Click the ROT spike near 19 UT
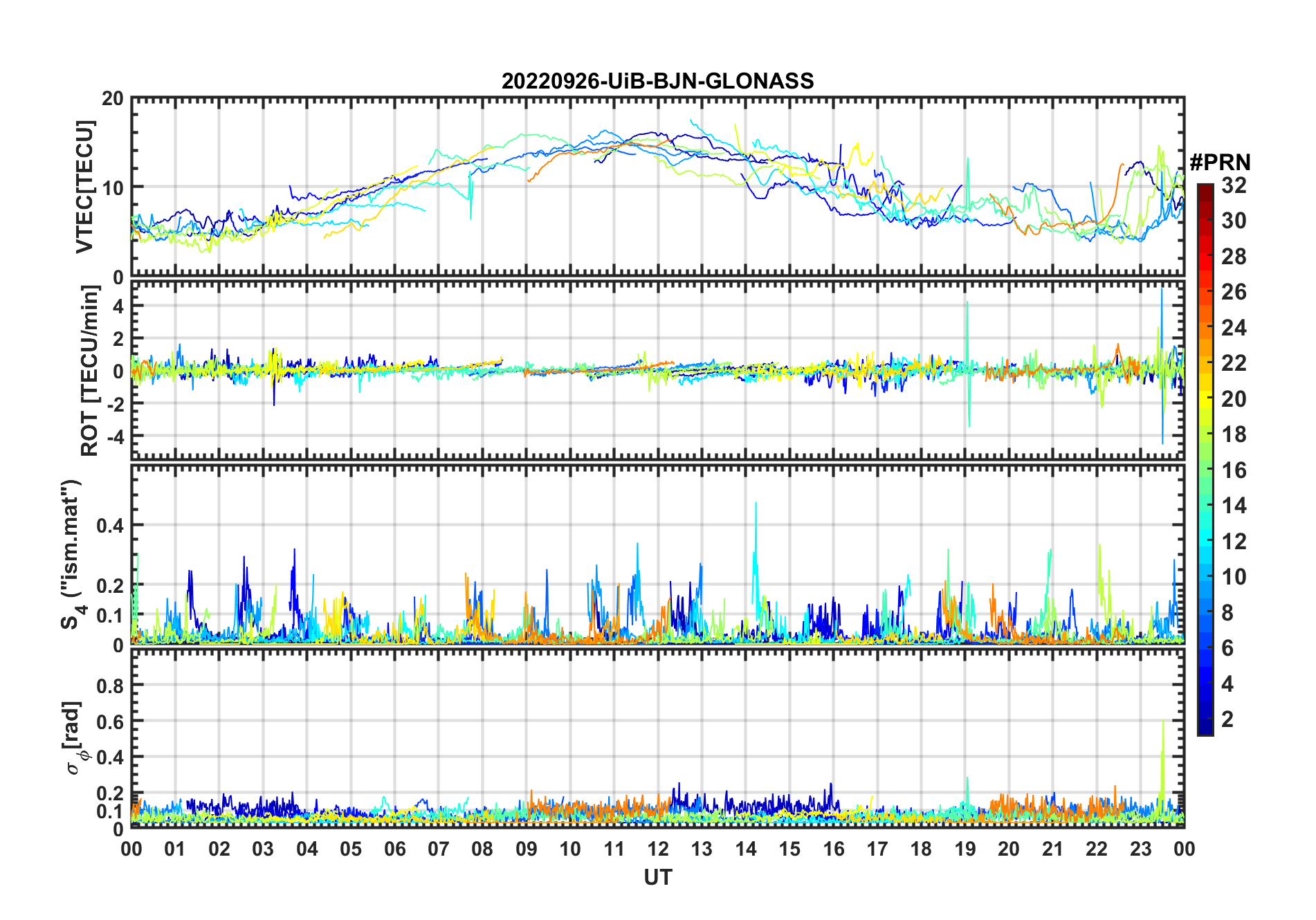 point(968,363)
